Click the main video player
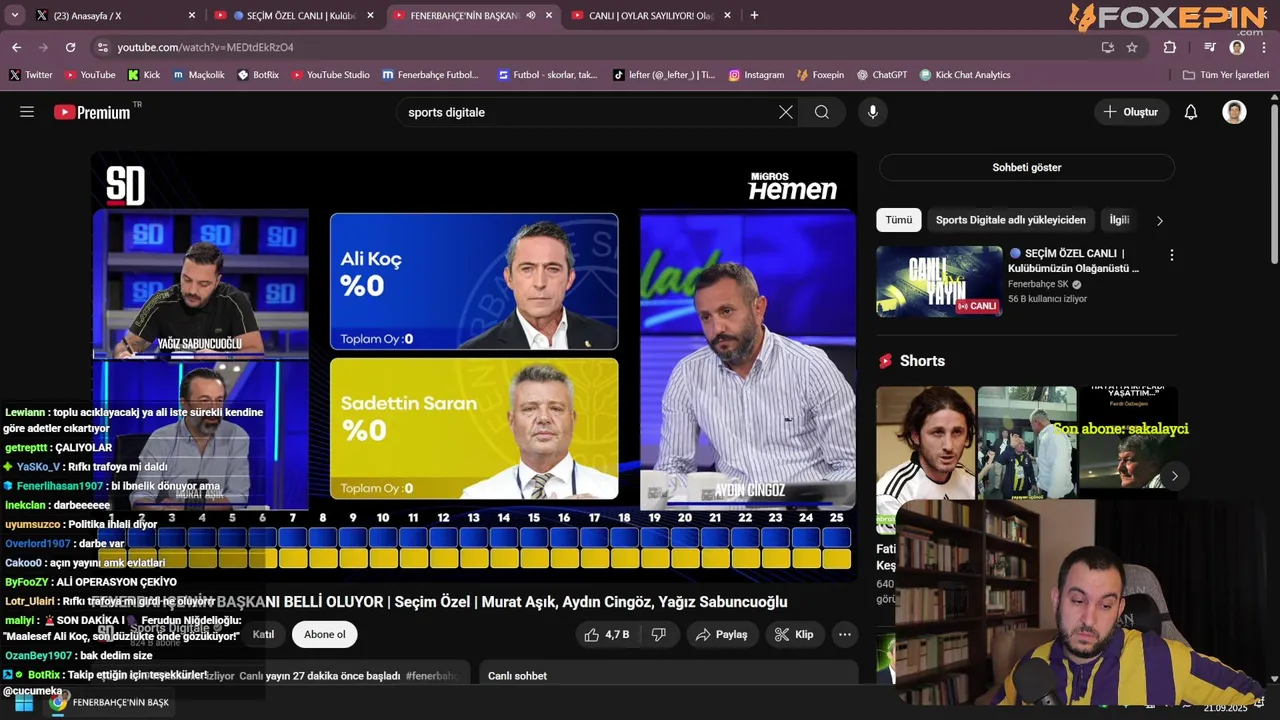 coord(474,366)
